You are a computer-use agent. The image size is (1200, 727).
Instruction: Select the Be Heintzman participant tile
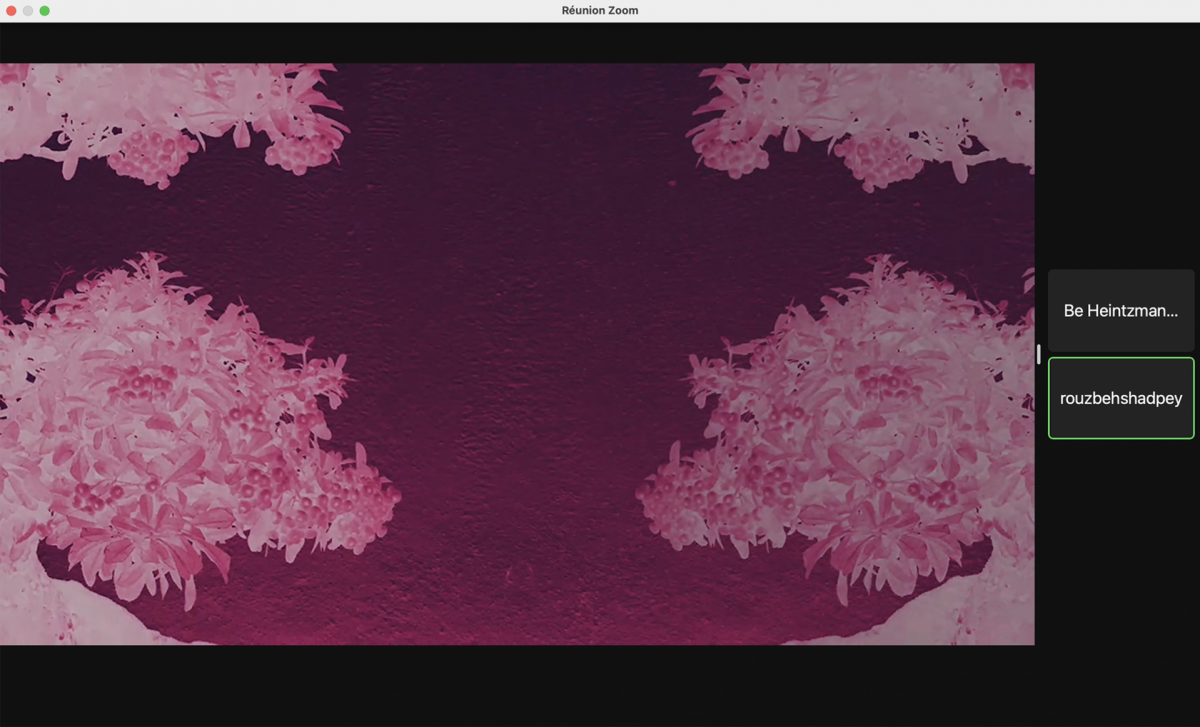click(x=1121, y=310)
